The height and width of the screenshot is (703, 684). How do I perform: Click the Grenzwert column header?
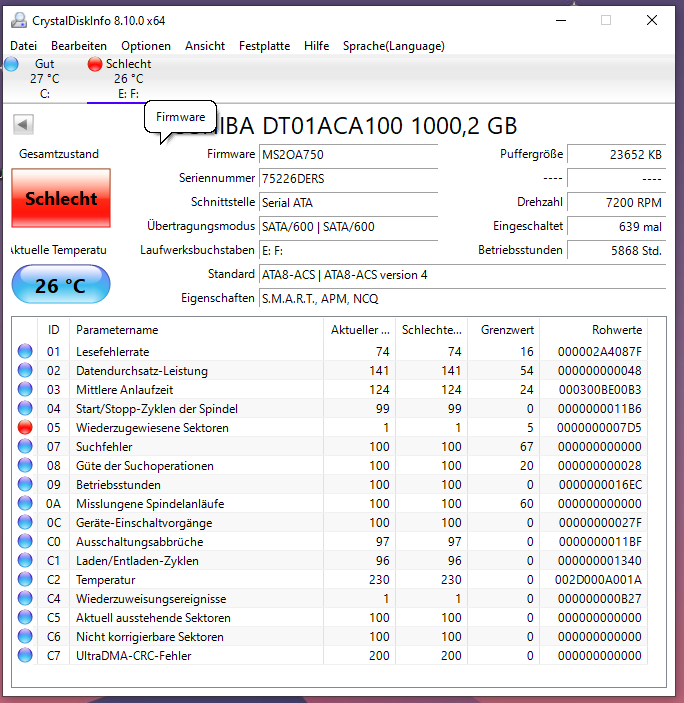pyautogui.click(x=503, y=330)
